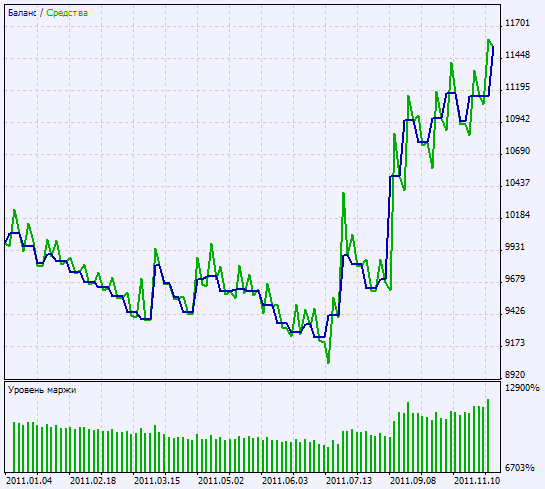The image size is (545, 489).
Task: Click the 8920 price scale value
Action: click(514, 375)
